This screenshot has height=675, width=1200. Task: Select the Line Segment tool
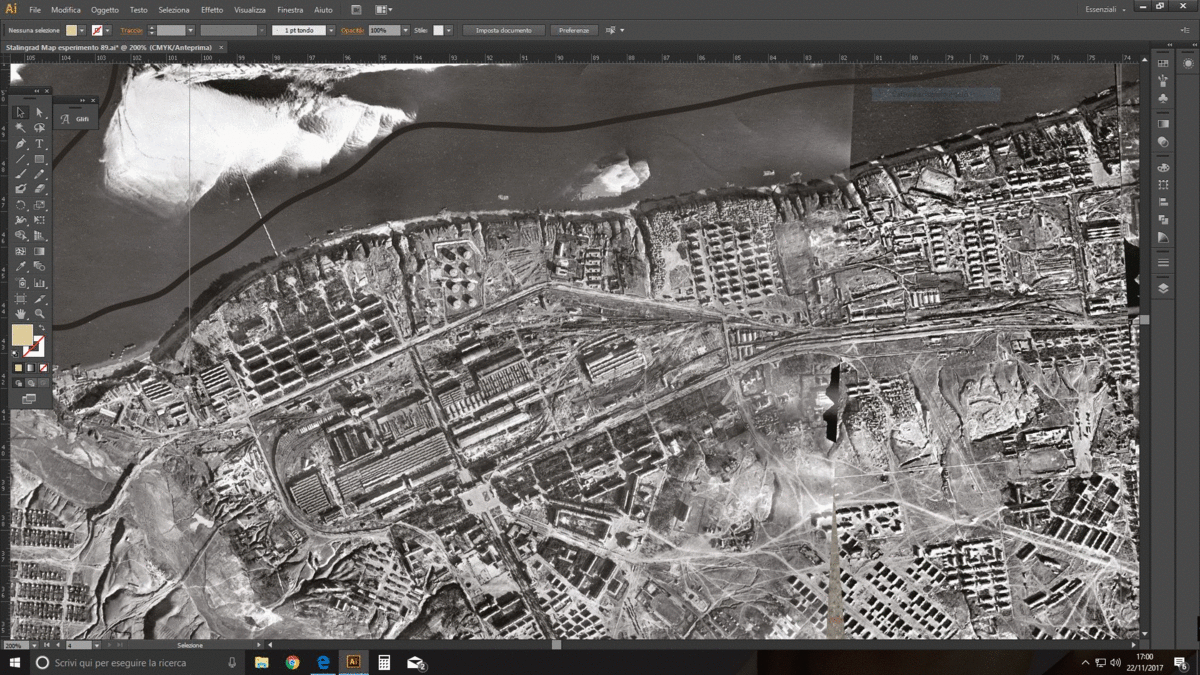pos(20,159)
